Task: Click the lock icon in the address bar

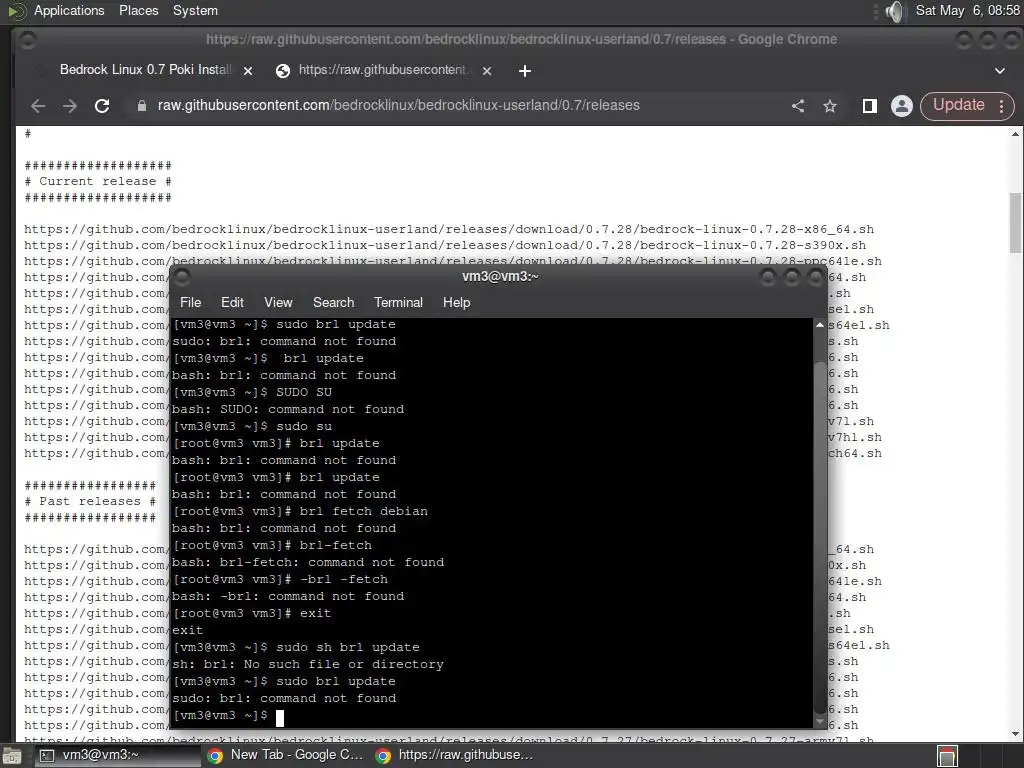Action: pos(142,106)
